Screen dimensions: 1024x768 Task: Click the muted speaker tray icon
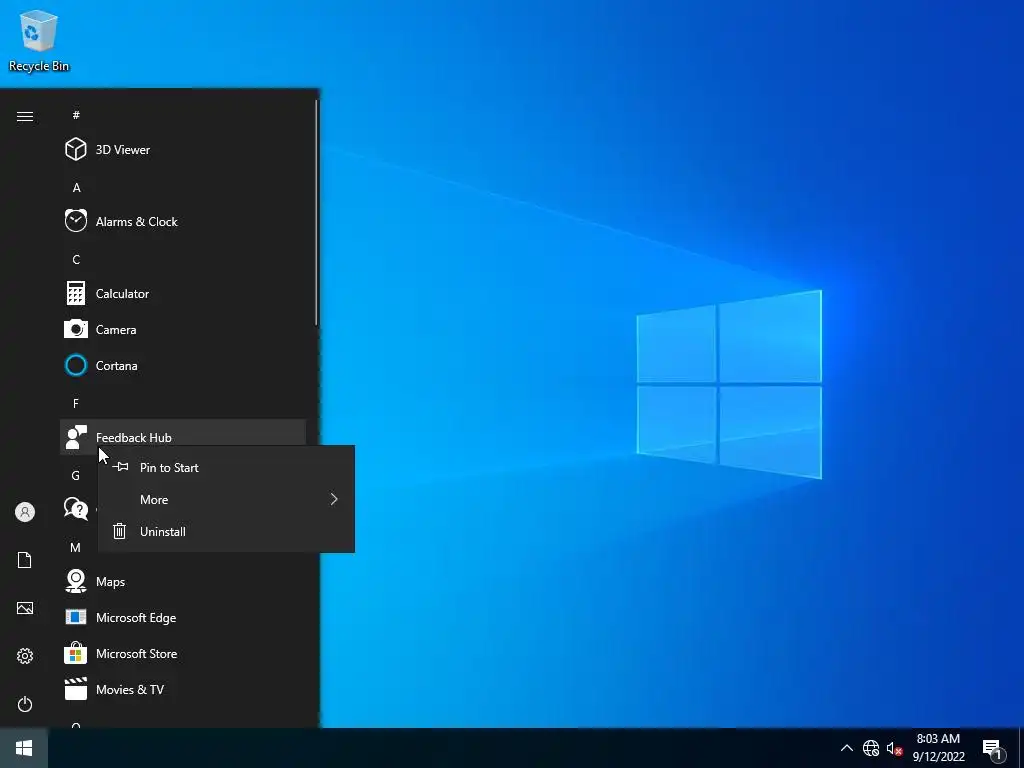894,748
